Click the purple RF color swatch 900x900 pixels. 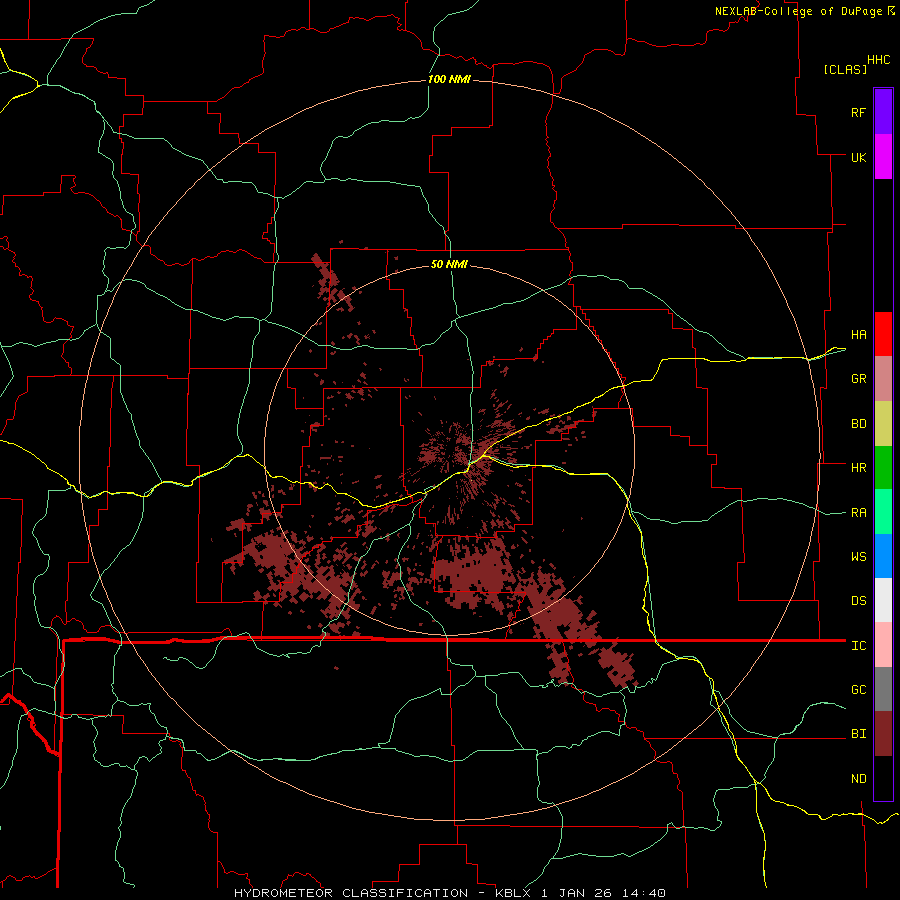coord(883,112)
